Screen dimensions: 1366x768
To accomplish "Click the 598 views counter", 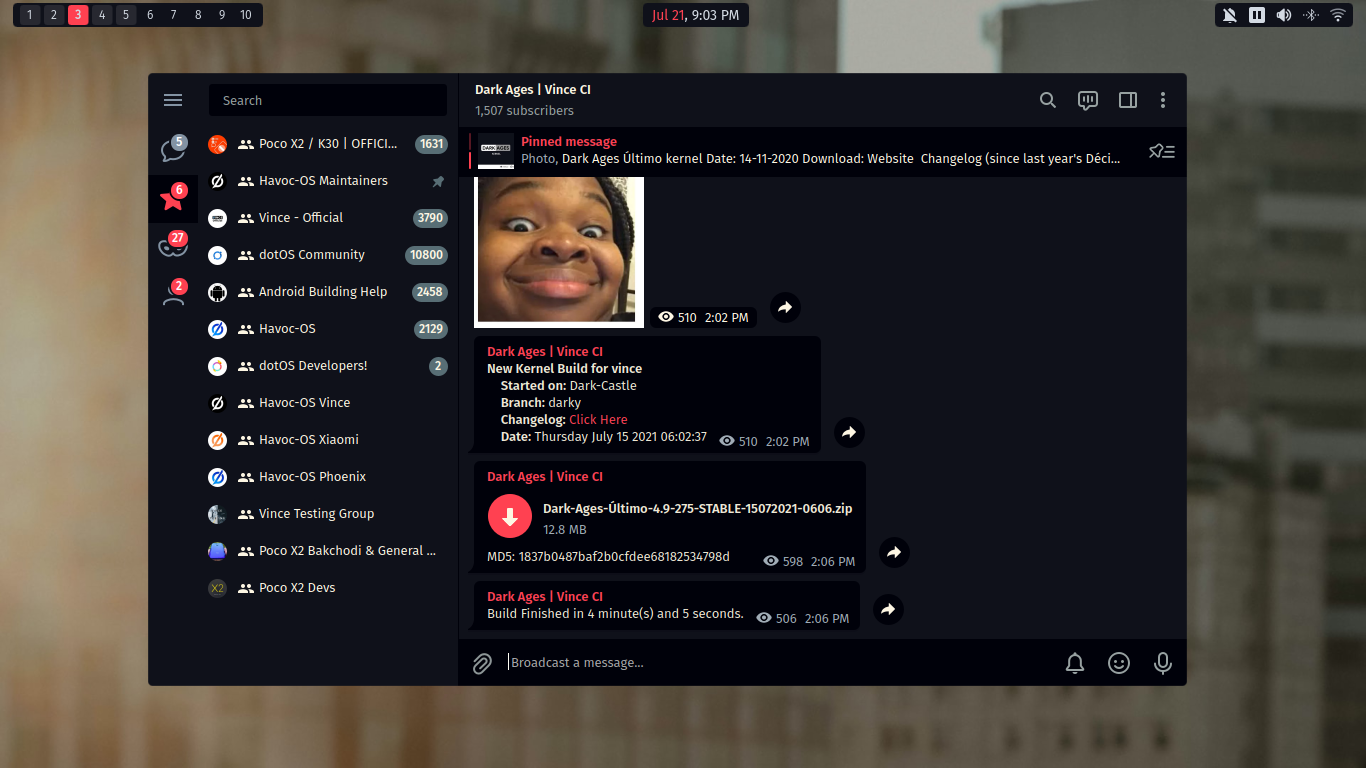I will 783,562.
